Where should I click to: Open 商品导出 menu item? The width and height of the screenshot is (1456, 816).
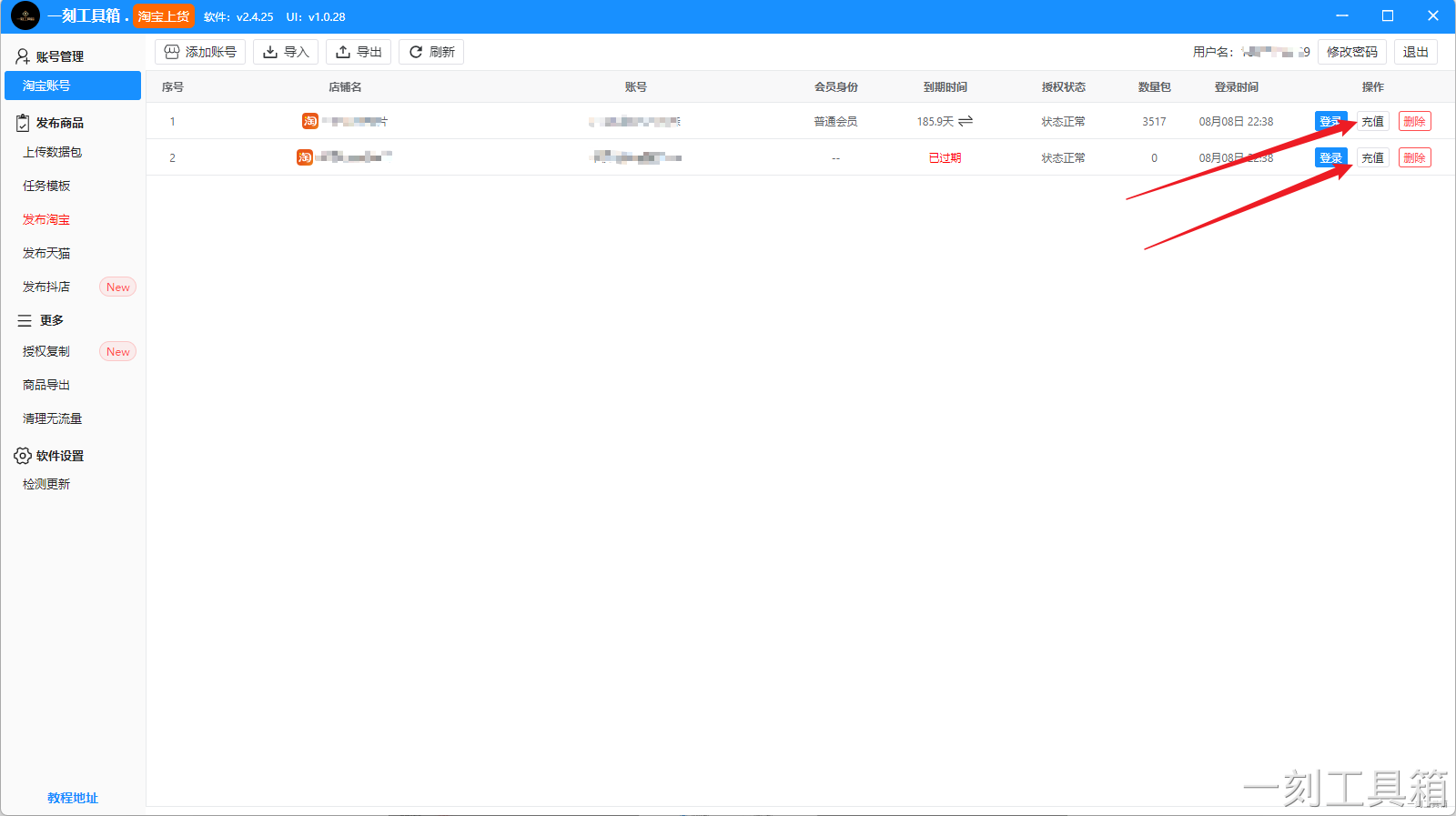pyautogui.click(x=46, y=385)
